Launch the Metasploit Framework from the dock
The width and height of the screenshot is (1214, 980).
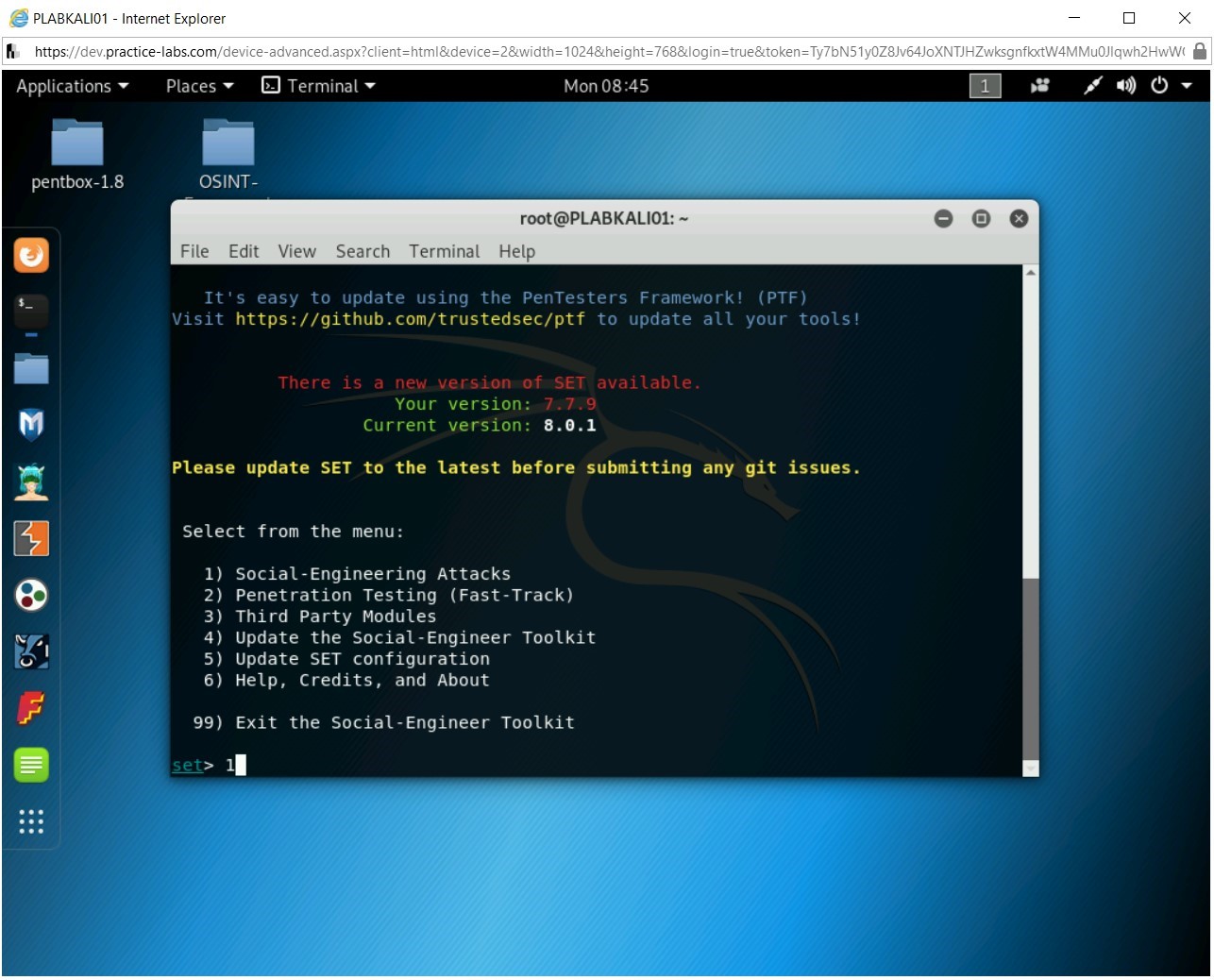(31, 425)
